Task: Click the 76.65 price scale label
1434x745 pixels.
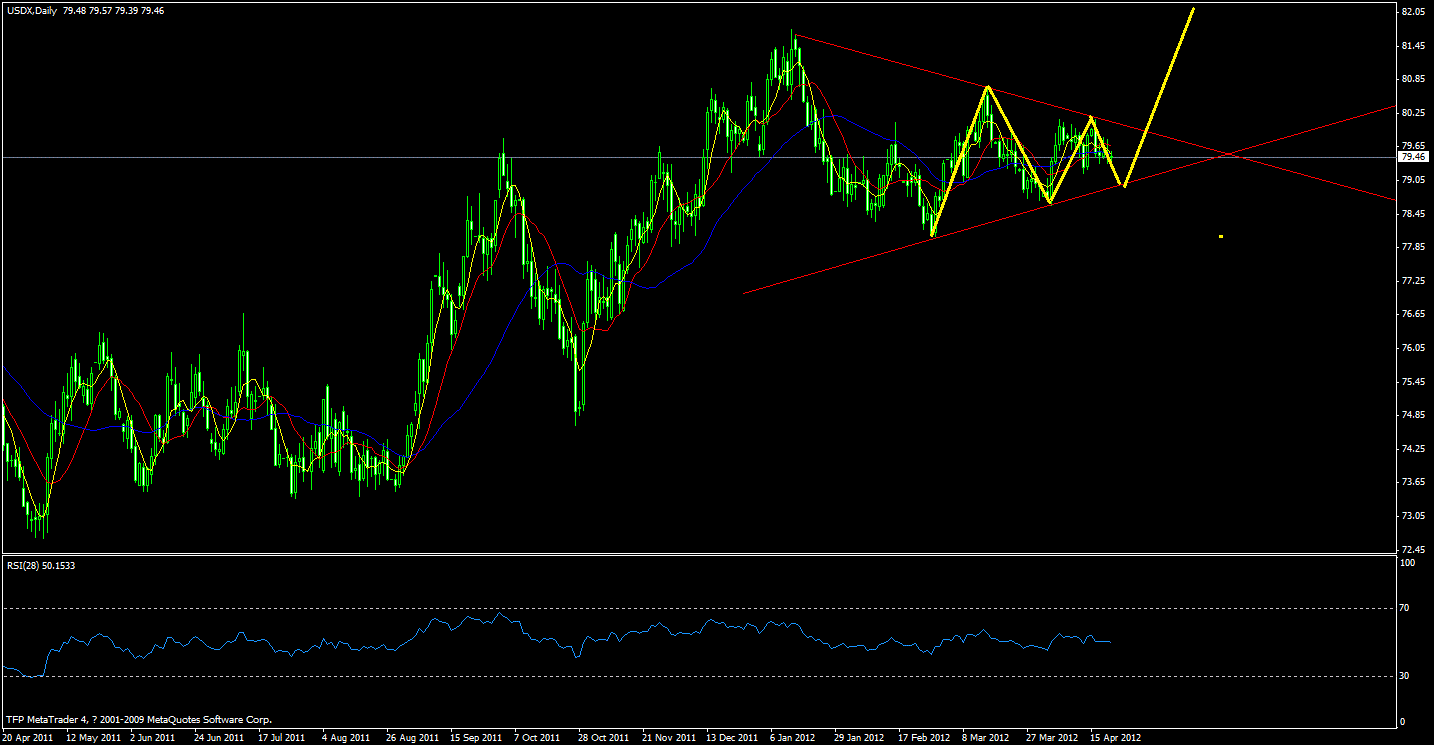Action: (1414, 314)
